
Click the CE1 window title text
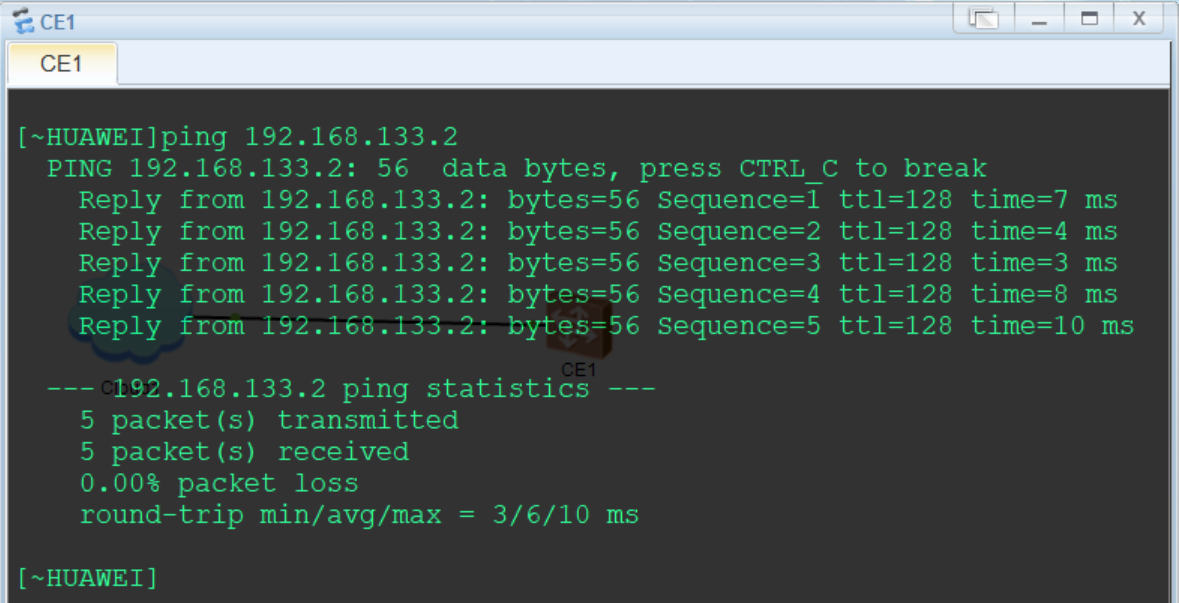point(58,21)
